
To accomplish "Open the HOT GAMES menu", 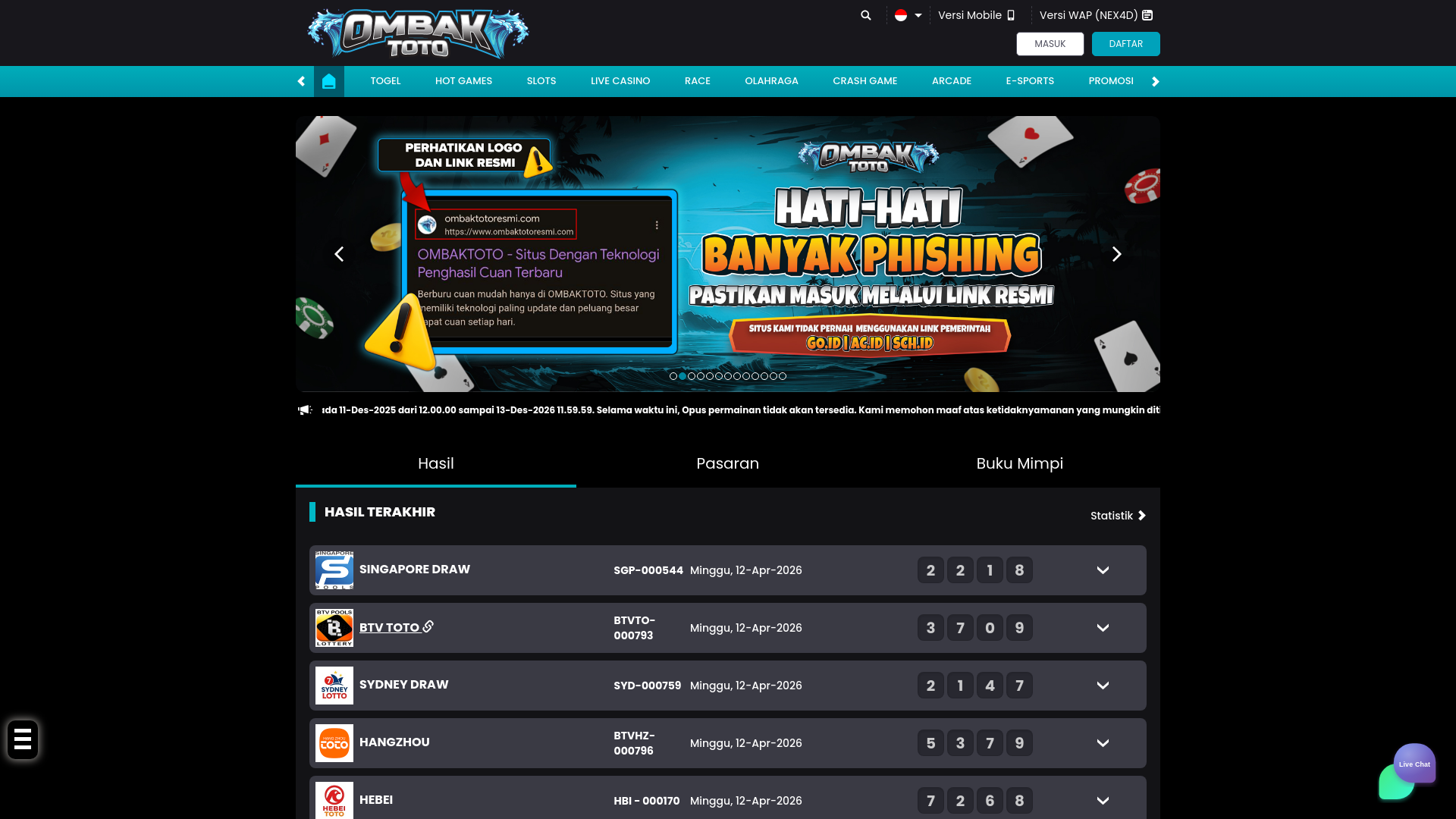I will tap(463, 81).
